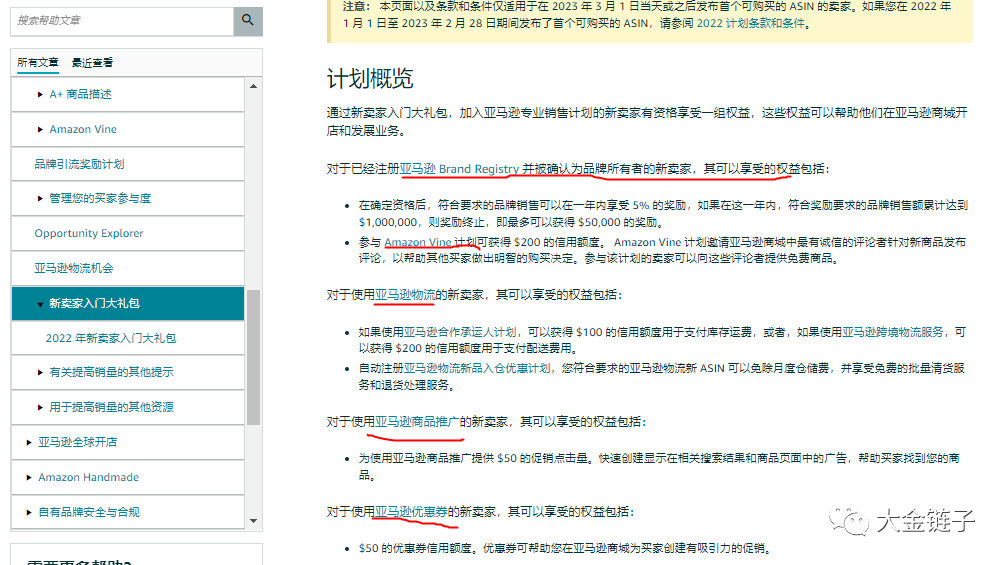Expand the 用于提高销量的其他资源 arrow

40,408
